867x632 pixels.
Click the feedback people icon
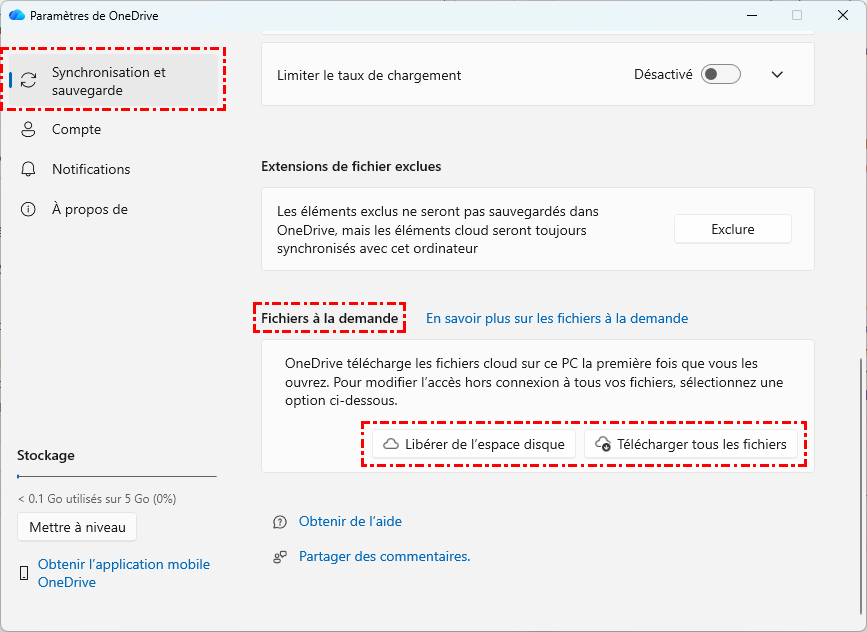[x=280, y=557]
